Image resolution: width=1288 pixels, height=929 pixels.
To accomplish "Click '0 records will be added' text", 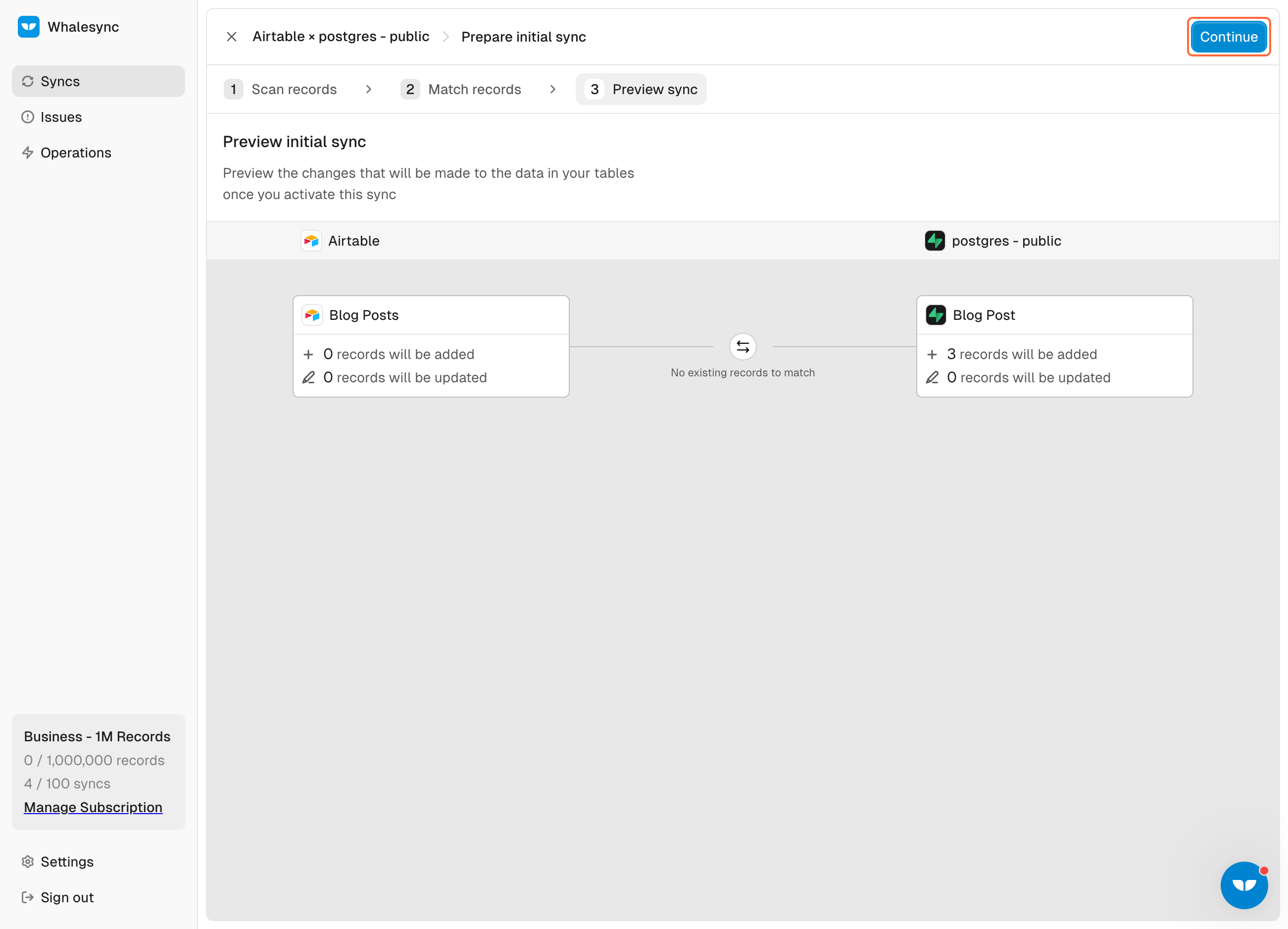I will point(398,355).
